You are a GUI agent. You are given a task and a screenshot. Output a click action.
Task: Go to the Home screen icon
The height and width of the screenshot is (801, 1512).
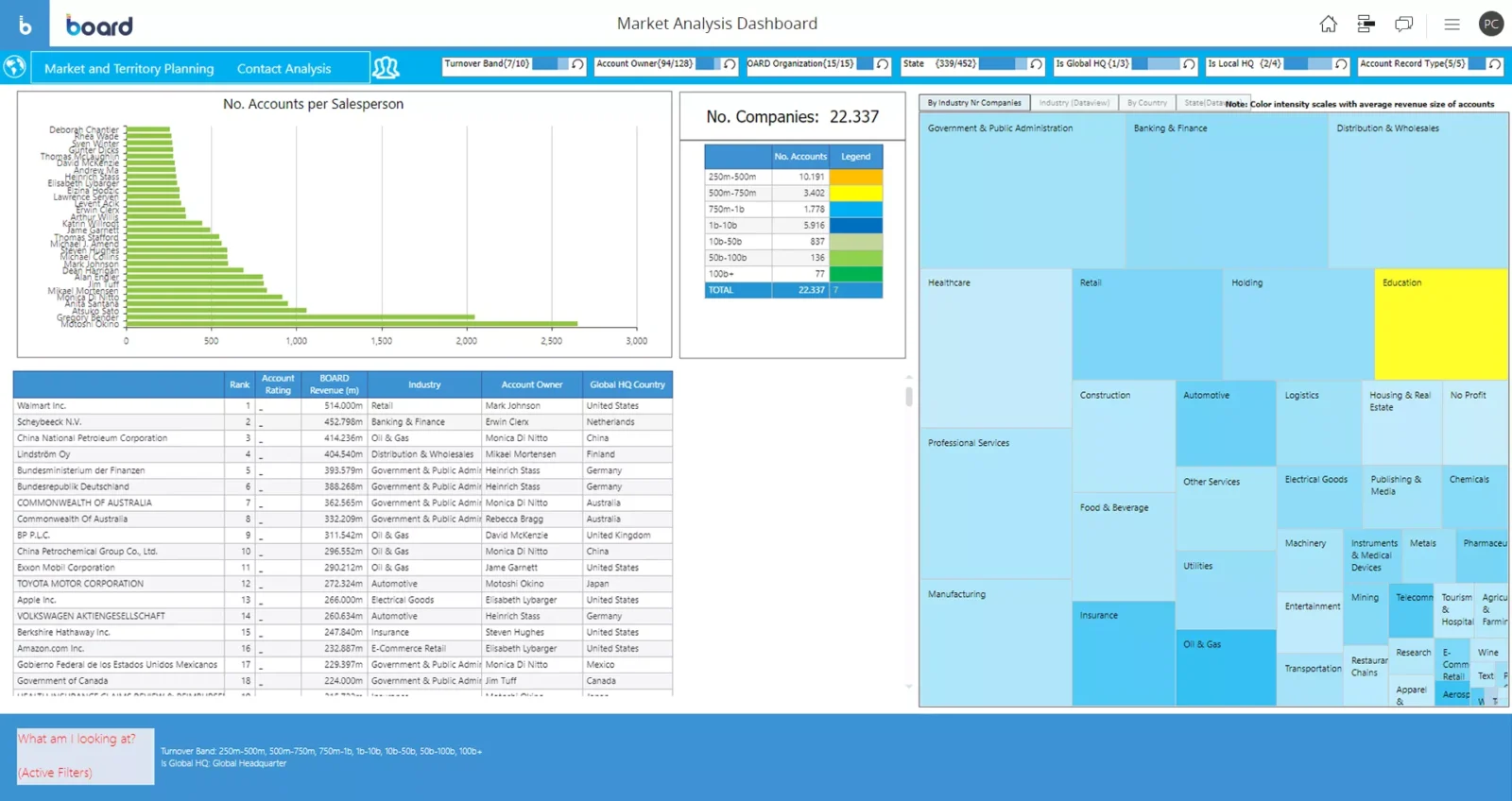[x=1328, y=25]
